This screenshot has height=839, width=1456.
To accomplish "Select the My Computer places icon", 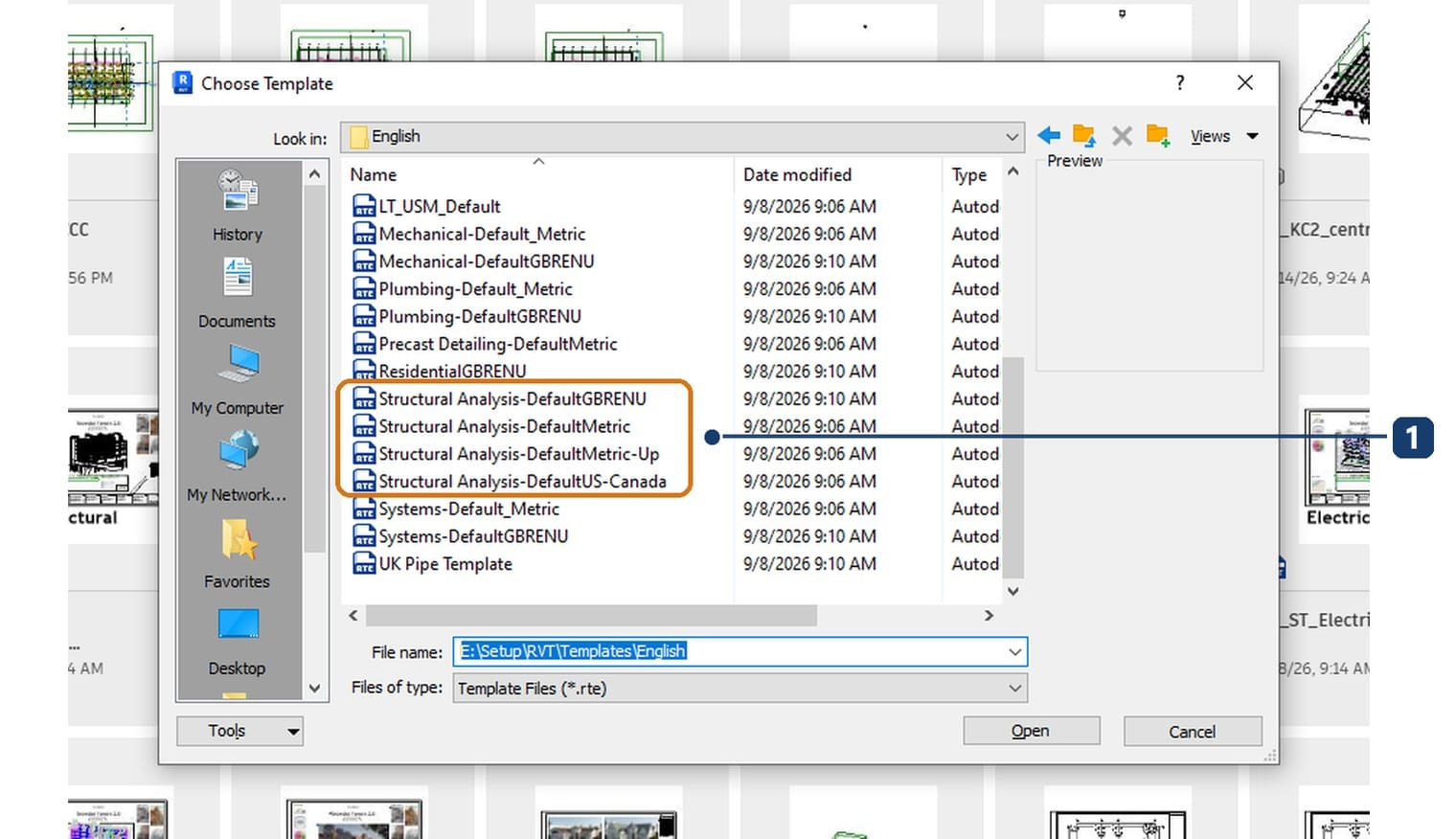I will 238,365.
